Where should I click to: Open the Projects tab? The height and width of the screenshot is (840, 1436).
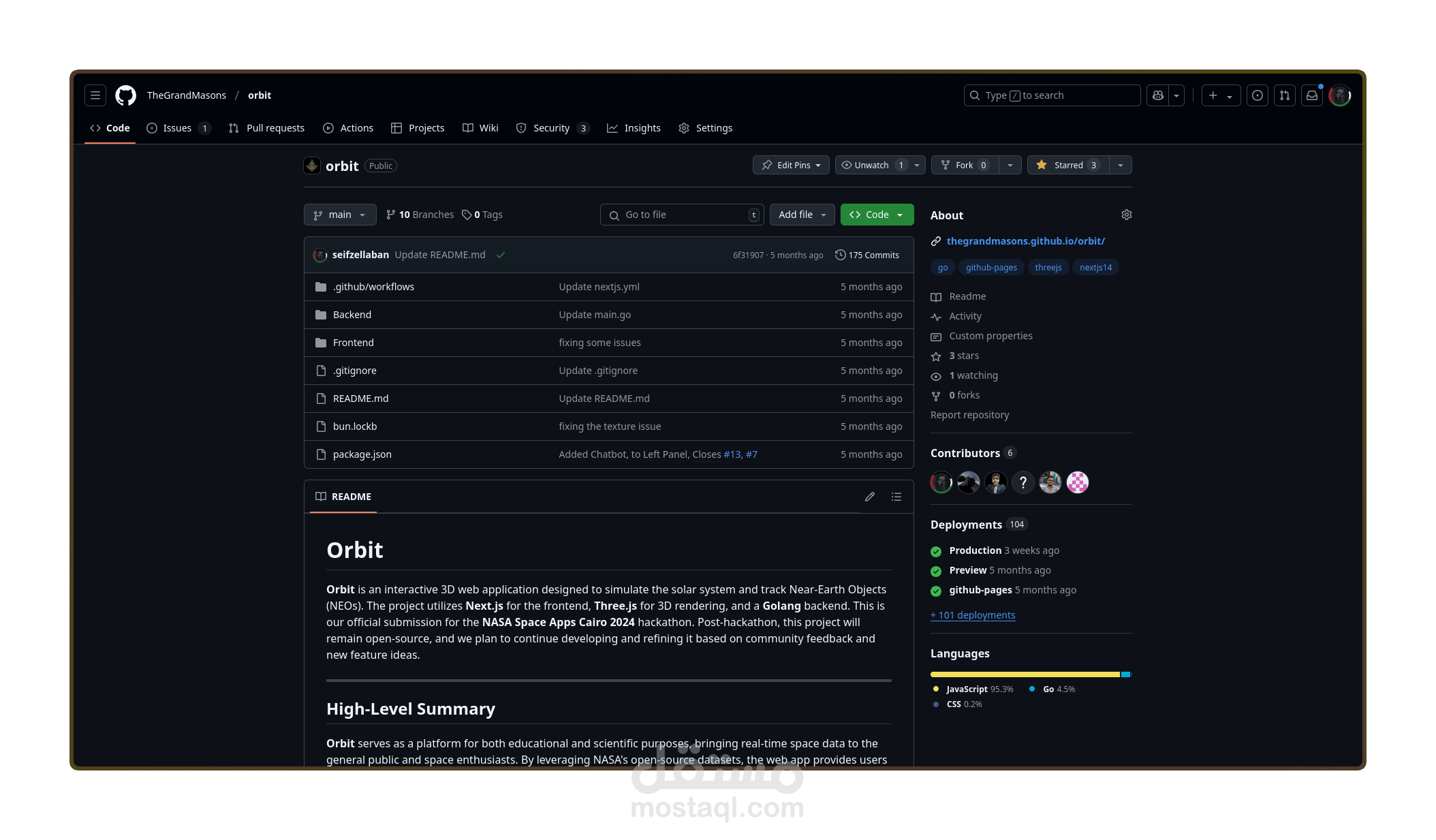coord(418,128)
